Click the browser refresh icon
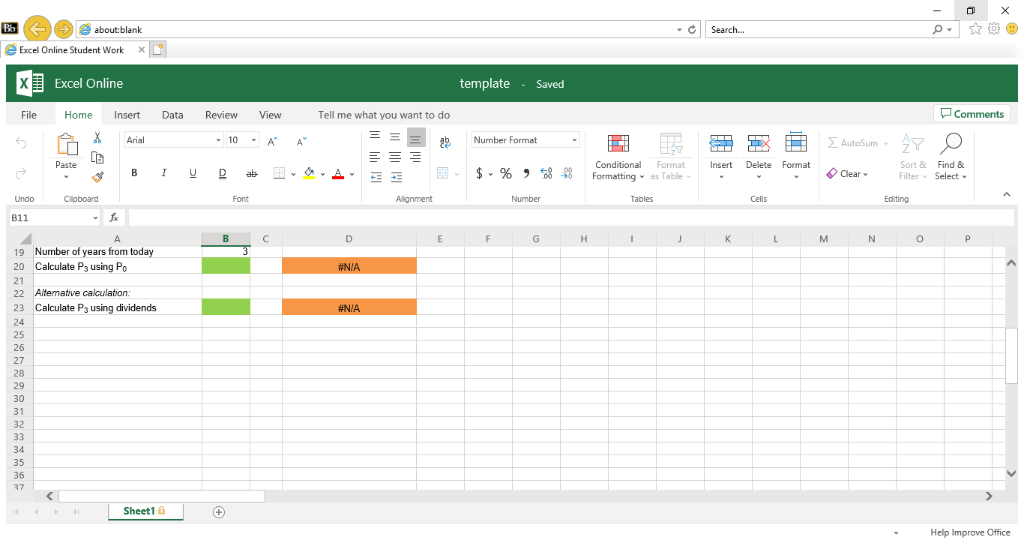1024x546 pixels. tap(692, 29)
